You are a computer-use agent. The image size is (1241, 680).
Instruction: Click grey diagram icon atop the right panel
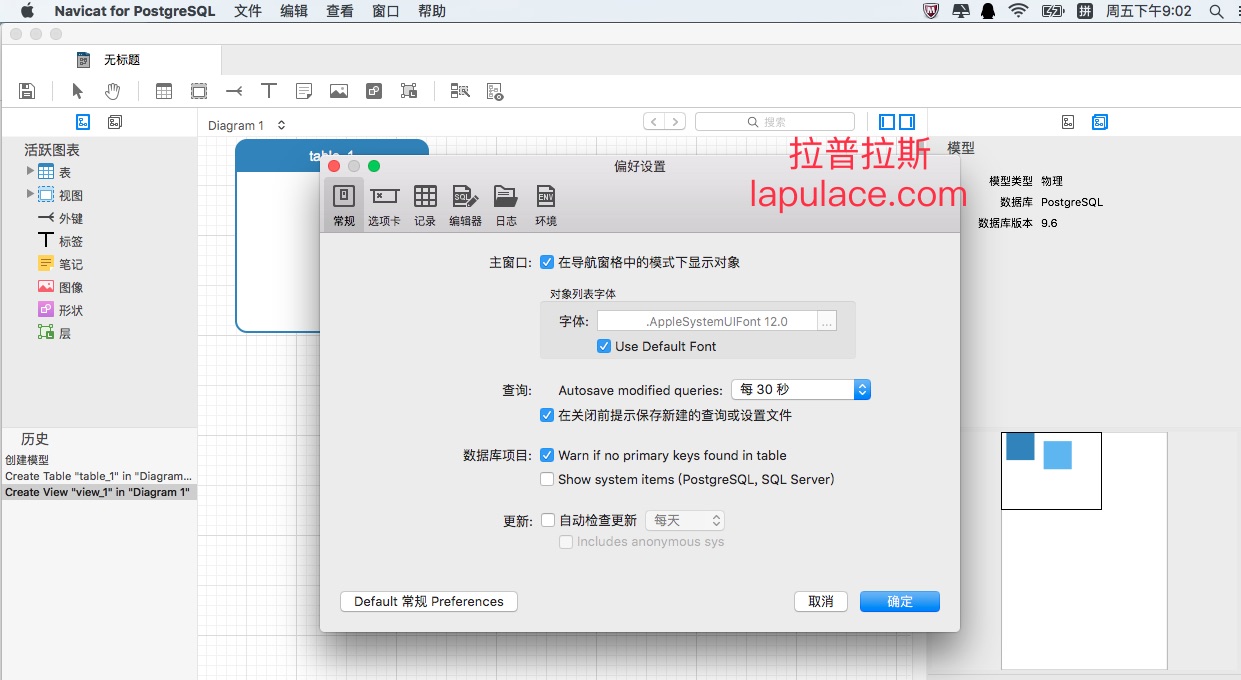(x=1068, y=122)
